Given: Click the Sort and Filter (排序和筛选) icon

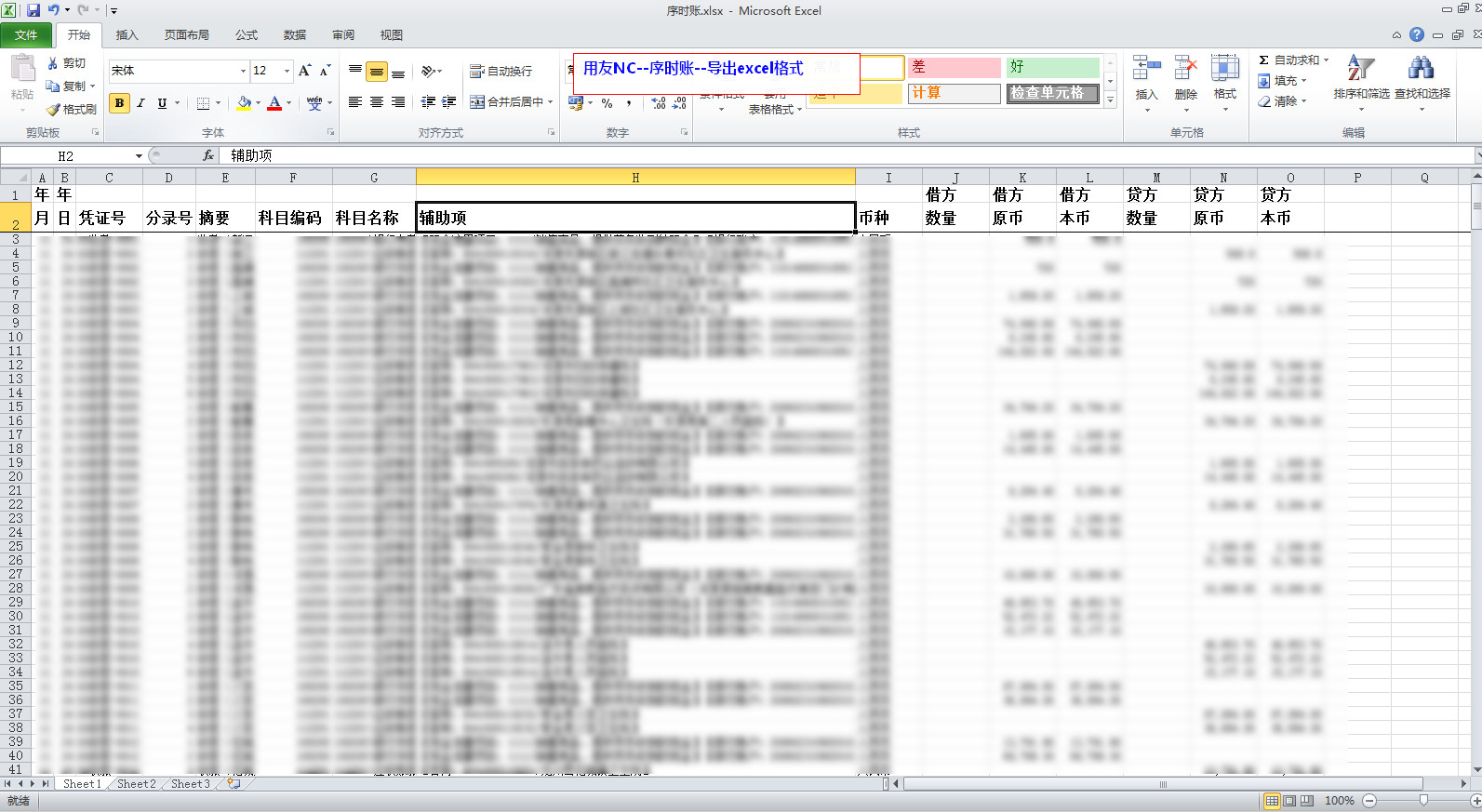Looking at the screenshot, I should pos(1360,69).
